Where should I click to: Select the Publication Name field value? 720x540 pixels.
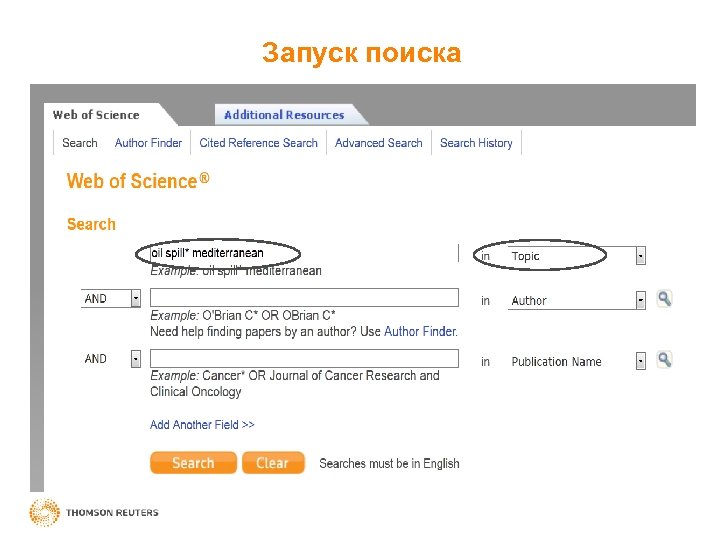[x=557, y=361]
